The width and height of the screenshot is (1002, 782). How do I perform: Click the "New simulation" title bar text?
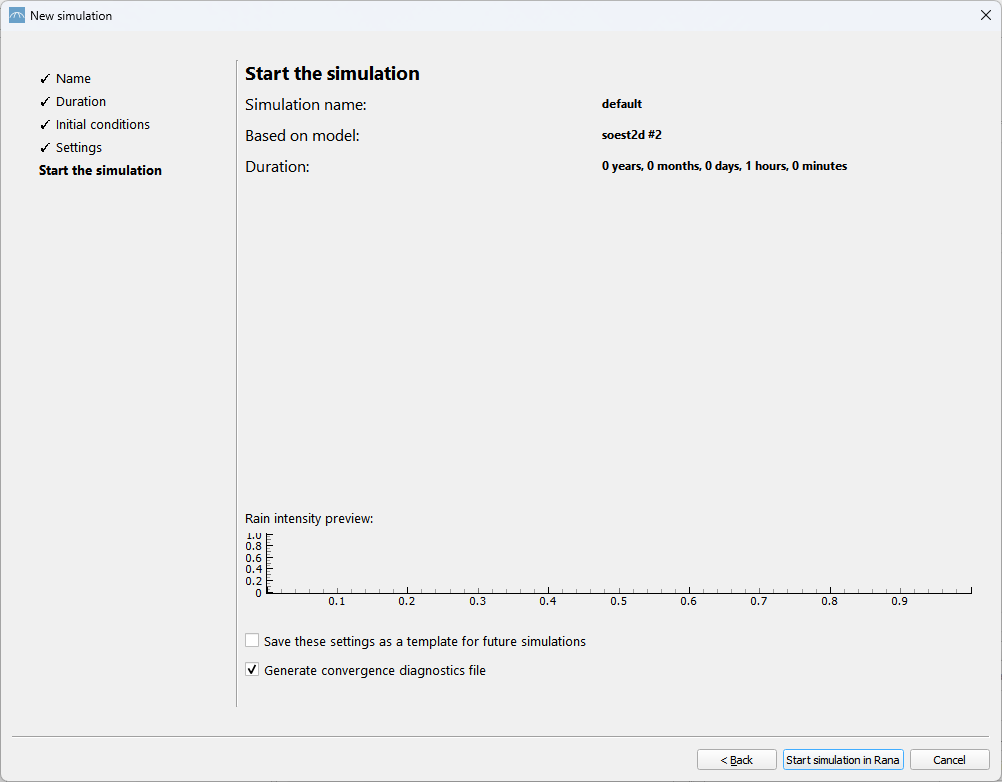tap(71, 16)
